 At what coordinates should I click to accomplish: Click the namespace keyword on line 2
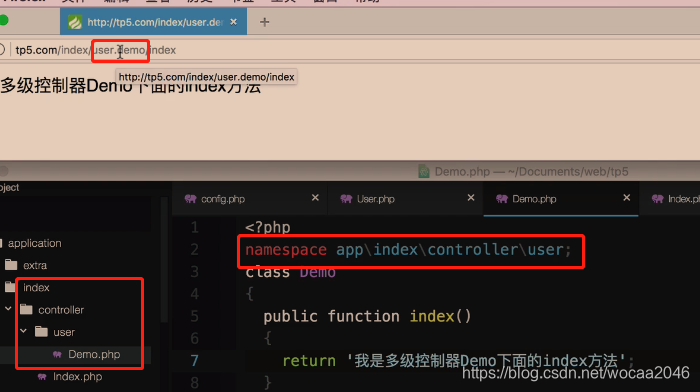point(286,250)
